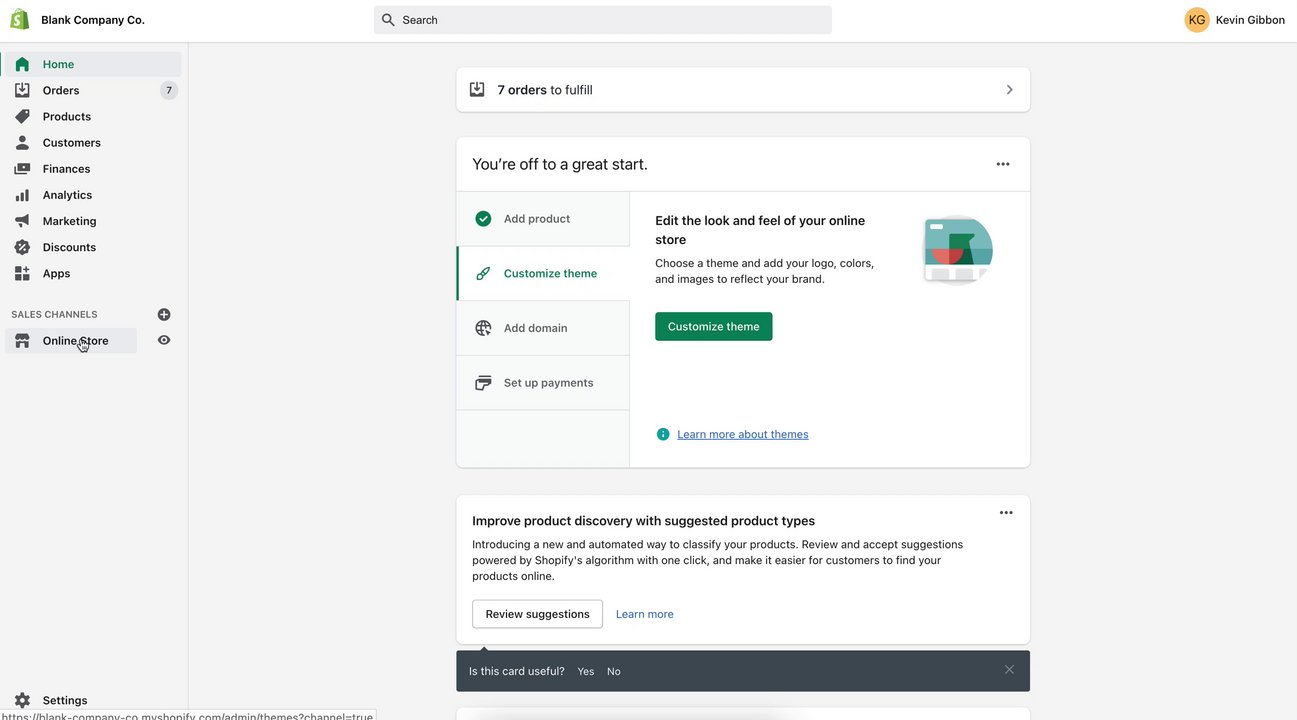Image resolution: width=1297 pixels, height=720 pixels.
Task: Open Customers in the sidebar
Action: 71,143
